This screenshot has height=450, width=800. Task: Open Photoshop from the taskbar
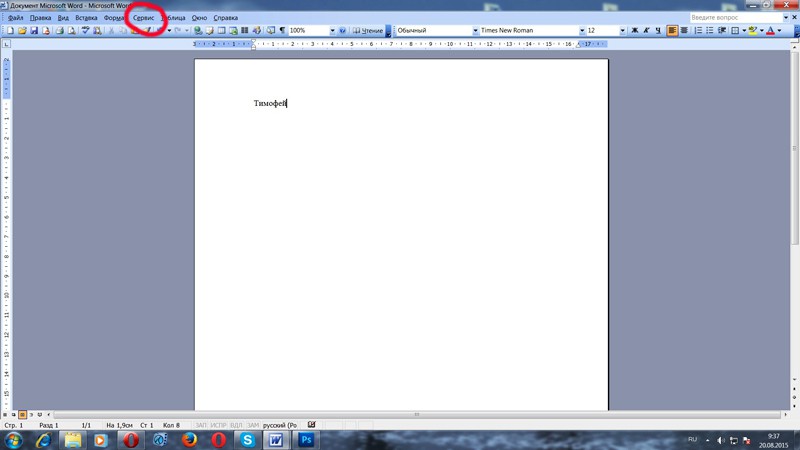[x=306, y=440]
